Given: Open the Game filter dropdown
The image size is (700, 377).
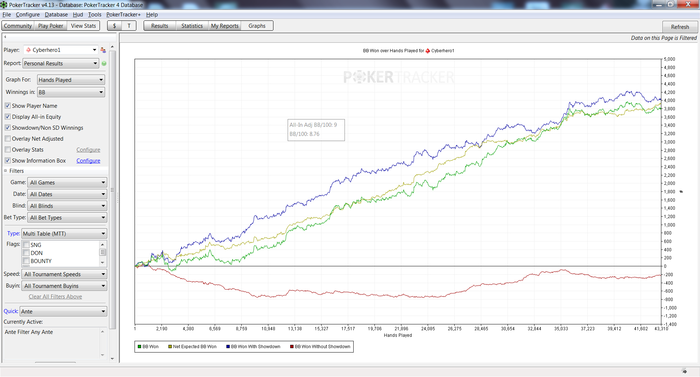Looking at the screenshot, I should (67, 183).
